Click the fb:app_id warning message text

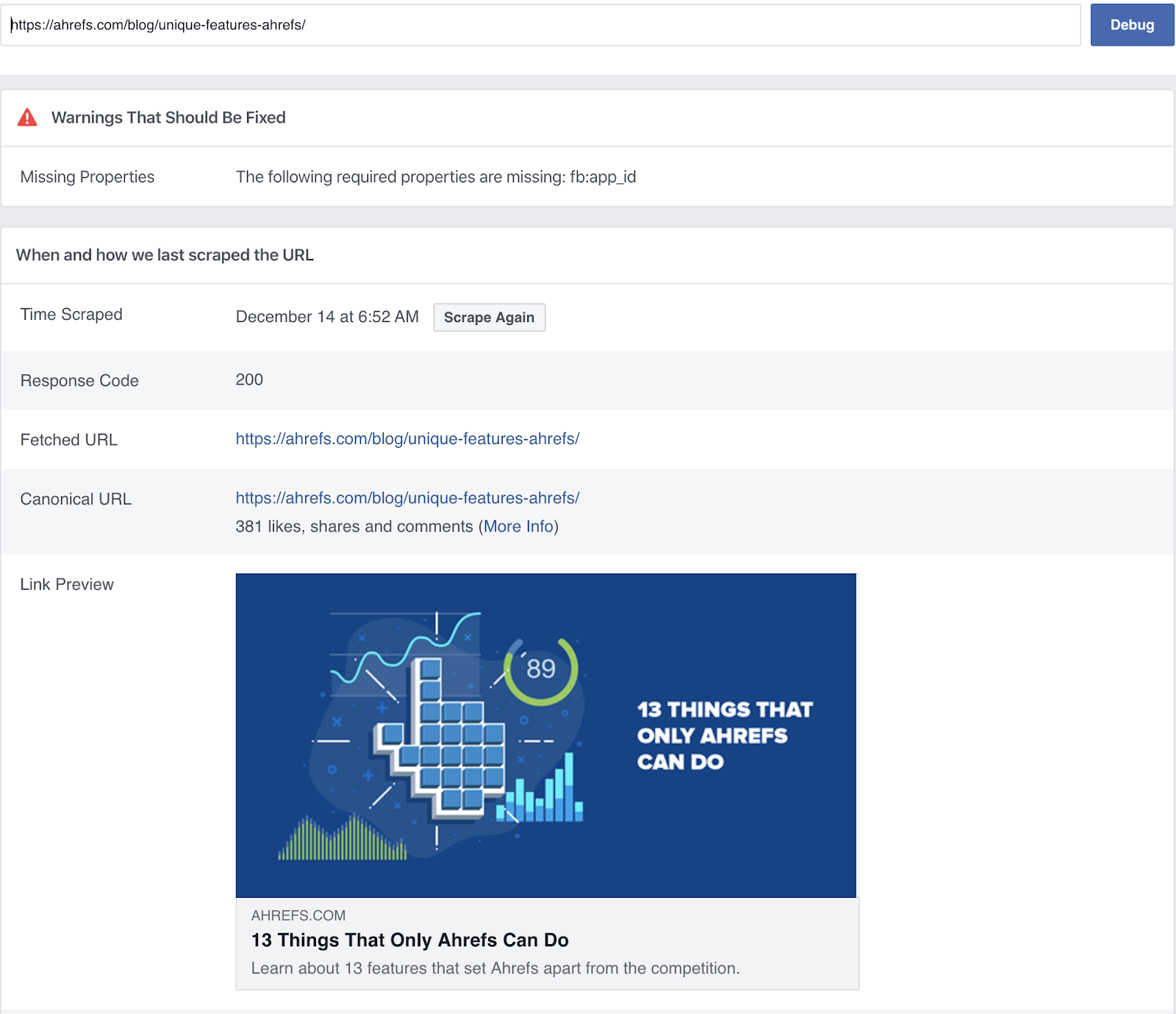click(435, 176)
